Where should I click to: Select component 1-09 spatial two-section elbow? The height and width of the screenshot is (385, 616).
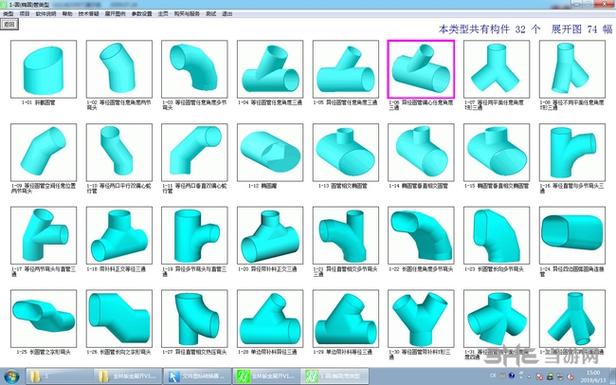coord(44,152)
